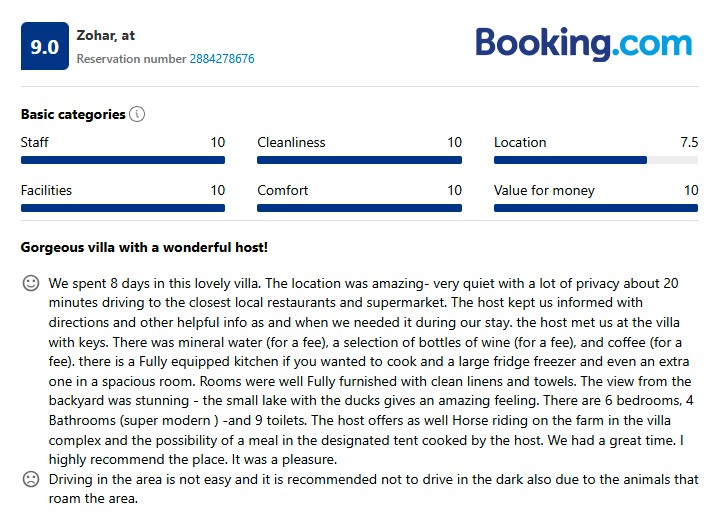Click the Booking.com logo
This screenshot has height=515, width=720.
tap(583, 44)
